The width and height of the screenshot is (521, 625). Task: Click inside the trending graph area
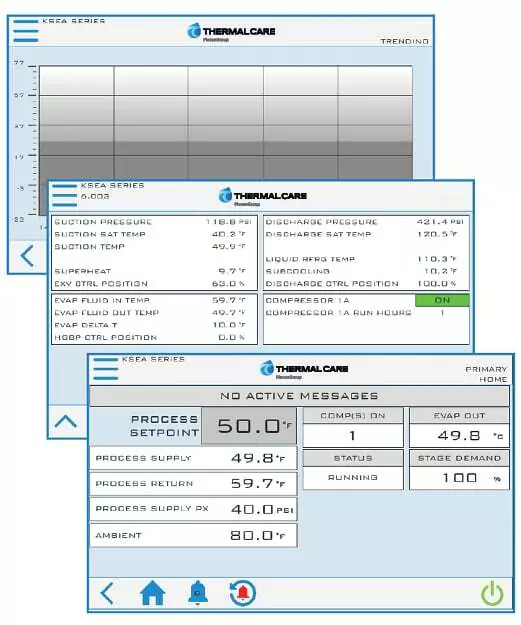[x=226, y=122]
